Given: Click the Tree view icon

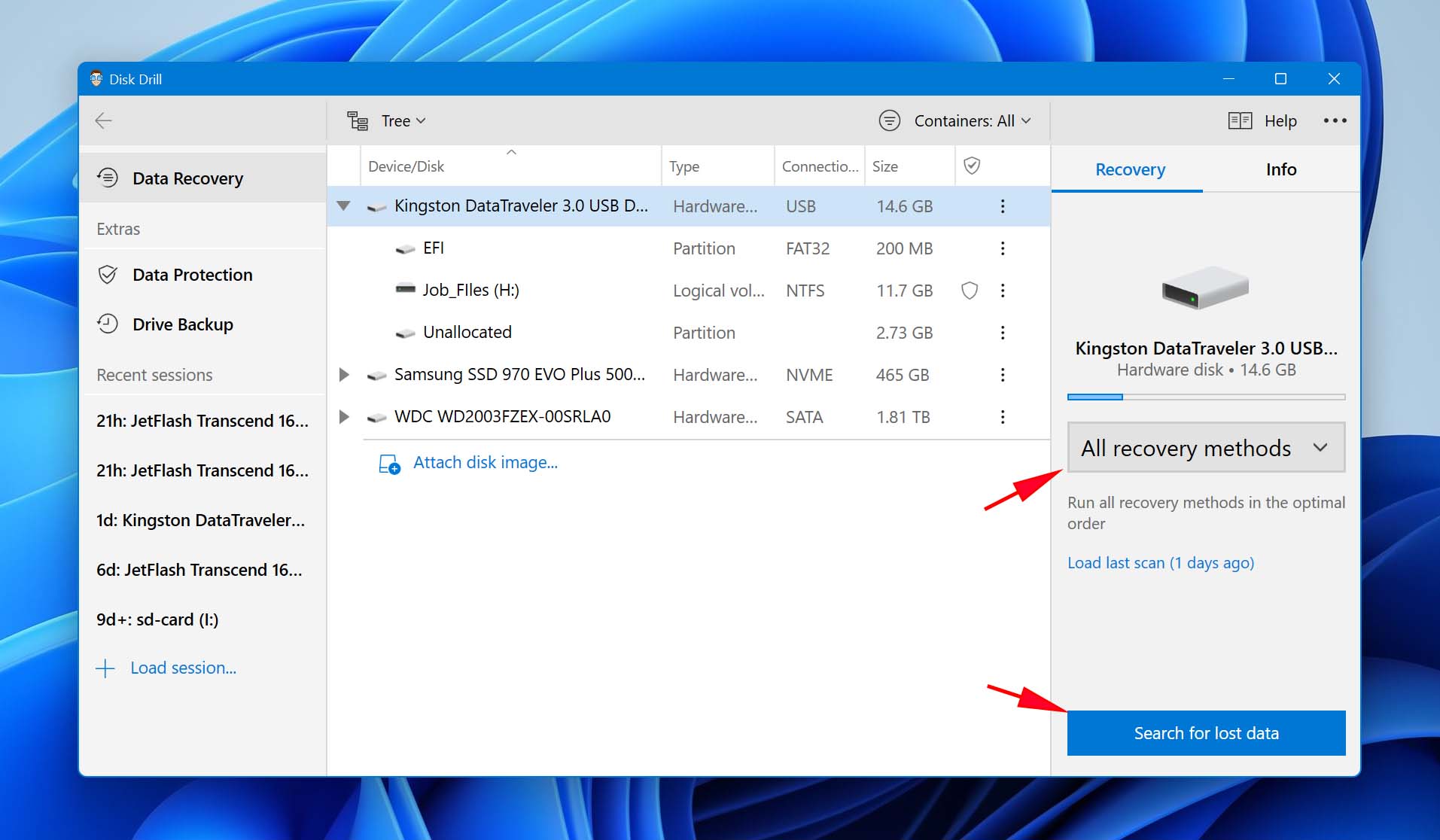Looking at the screenshot, I should pyautogui.click(x=358, y=120).
